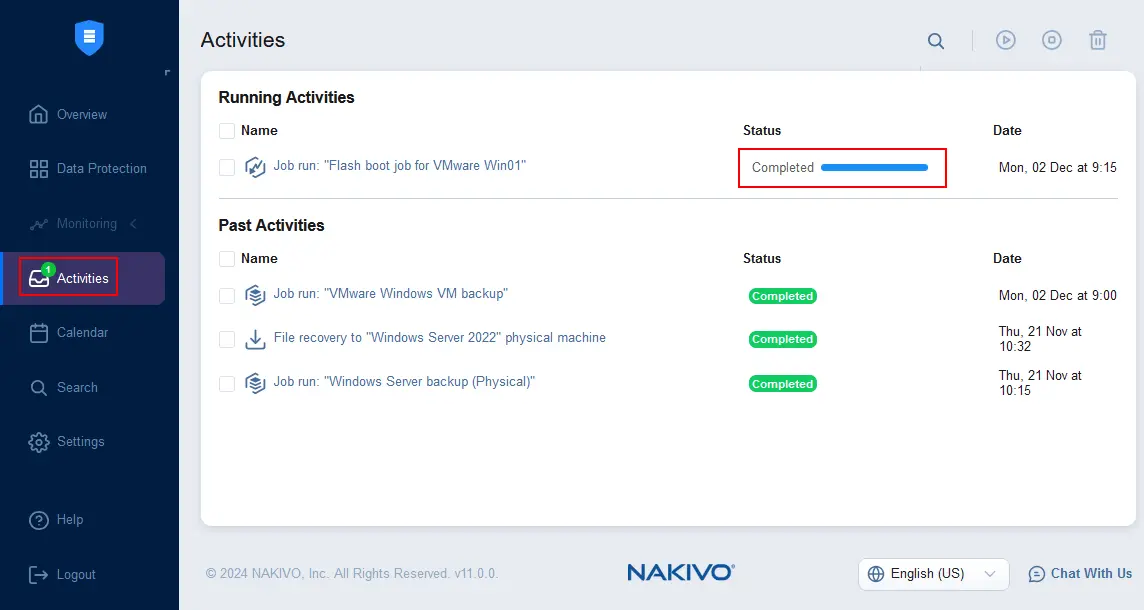Screen dimensions: 1144x610
Task: Click Completed badge for File recovery row
Action: coord(783,339)
